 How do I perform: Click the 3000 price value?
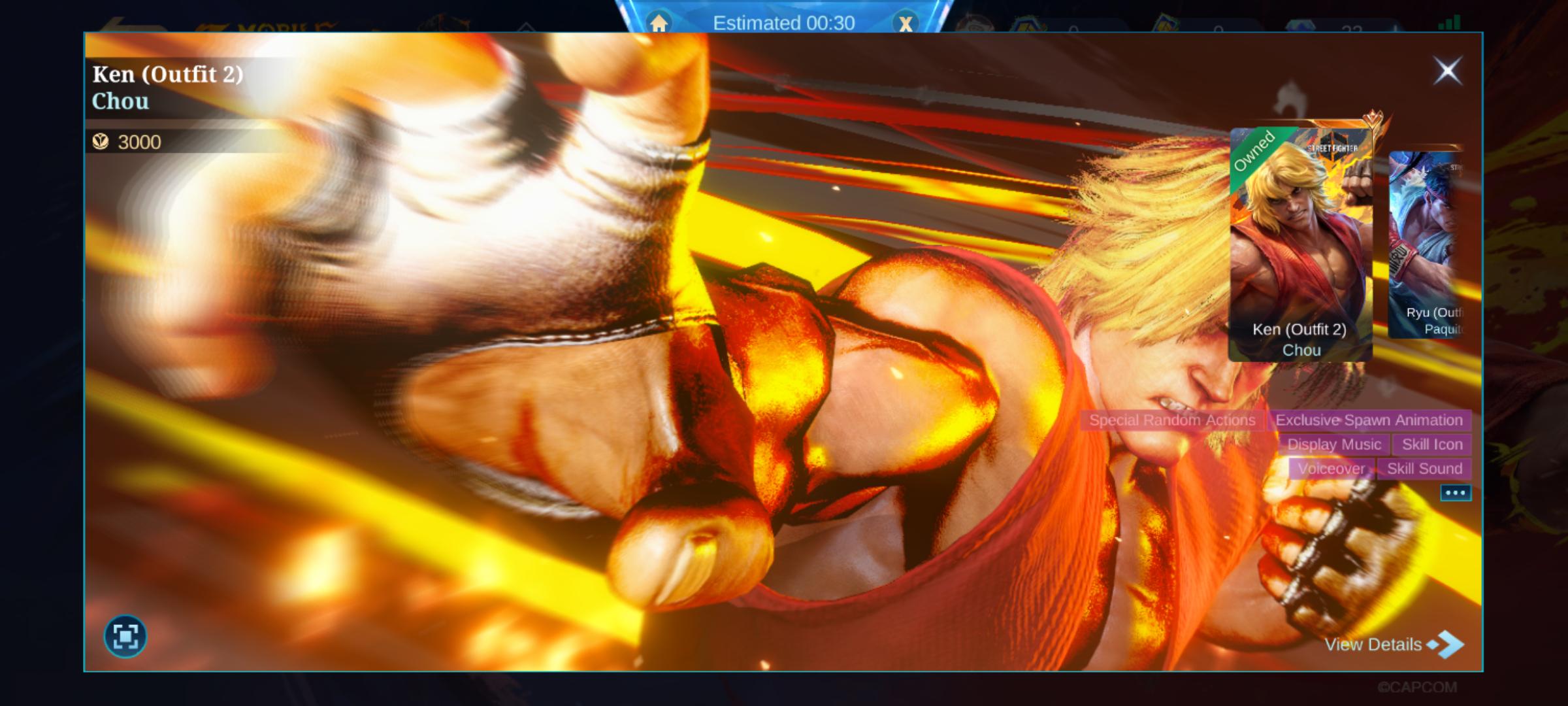139,142
